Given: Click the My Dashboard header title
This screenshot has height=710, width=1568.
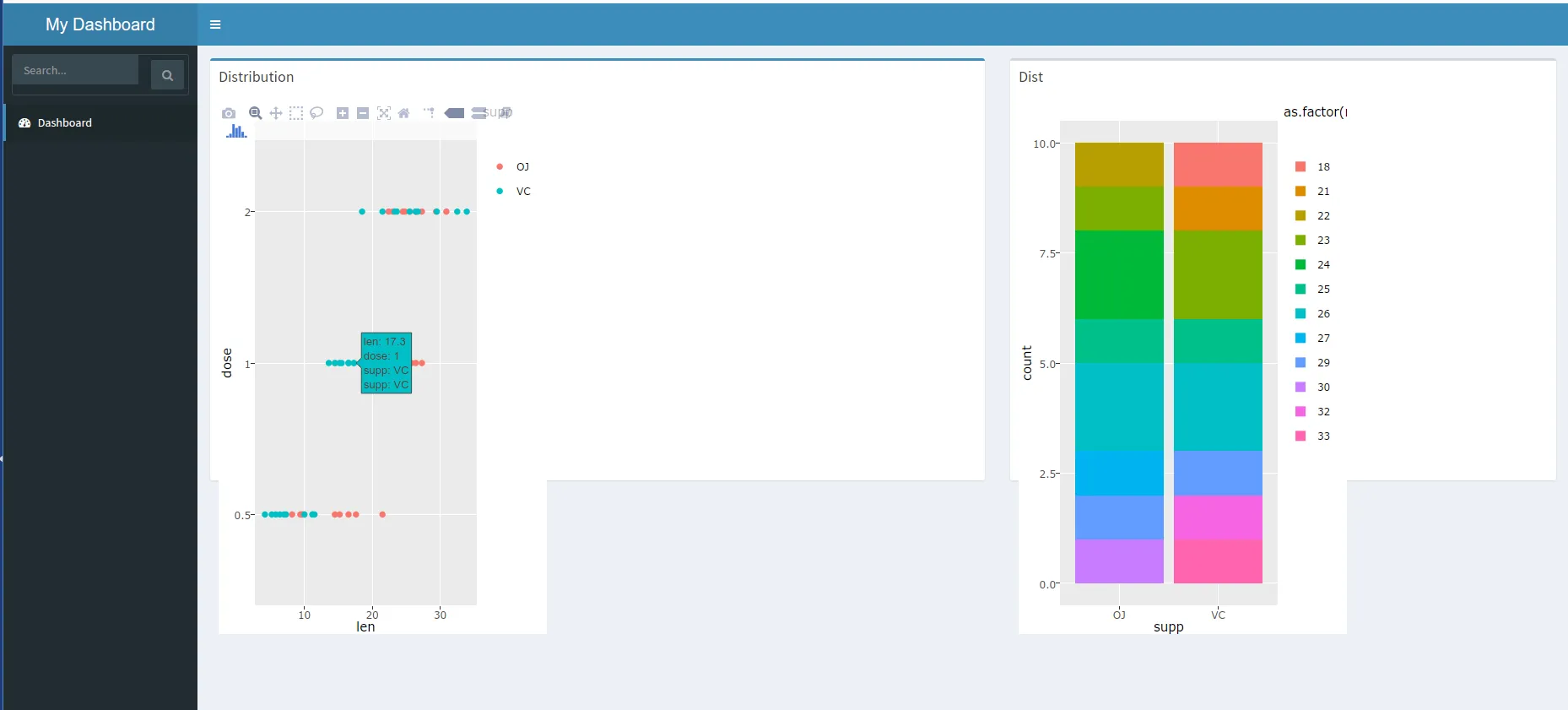Looking at the screenshot, I should coord(100,24).
